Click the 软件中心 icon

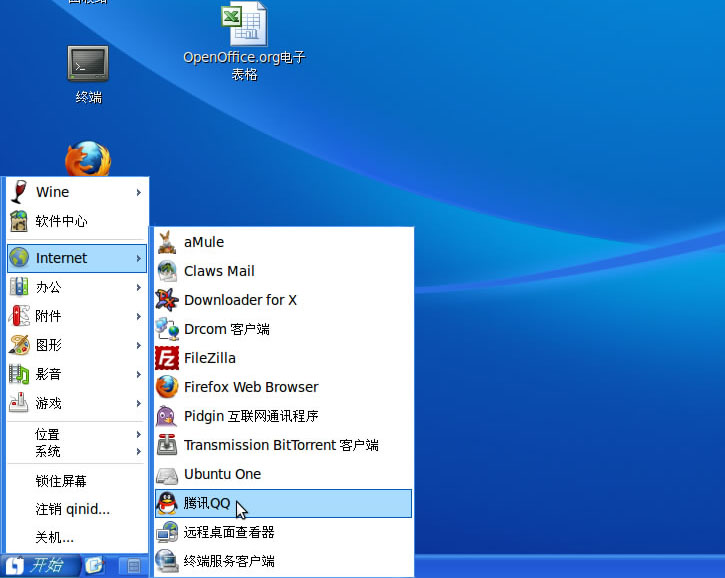click(19, 221)
